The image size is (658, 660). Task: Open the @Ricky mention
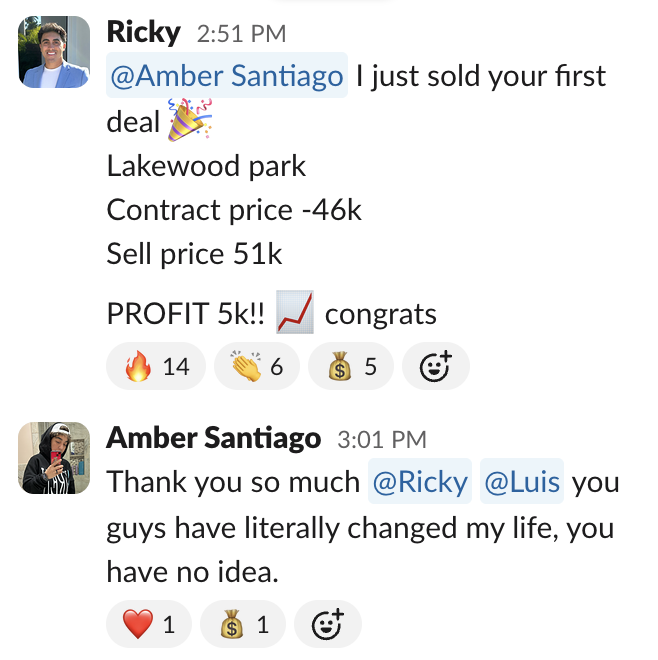pos(420,481)
